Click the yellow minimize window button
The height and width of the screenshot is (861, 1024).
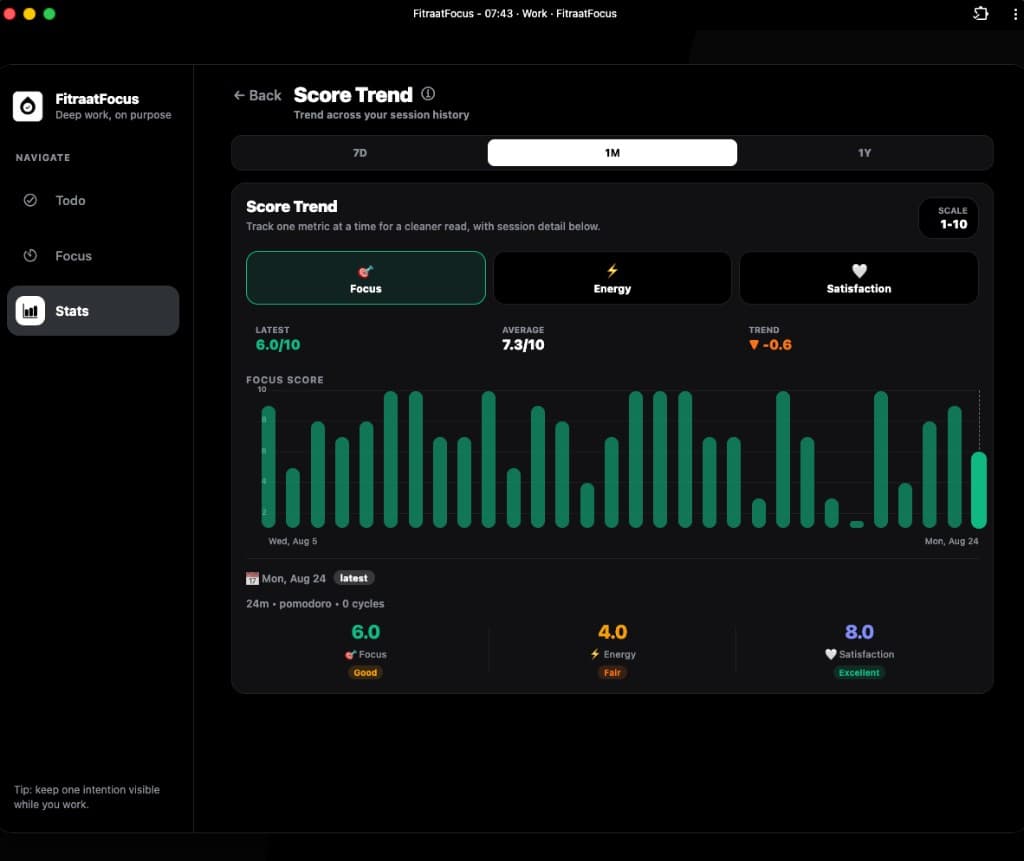pos(29,14)
